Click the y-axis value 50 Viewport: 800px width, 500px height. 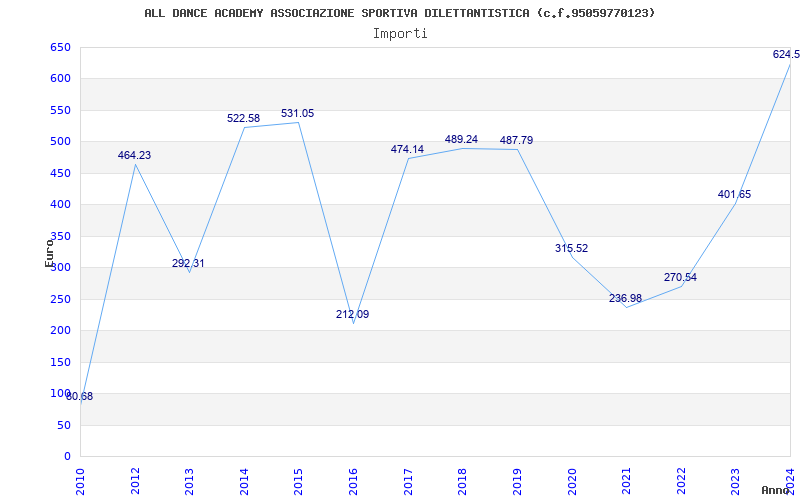[63, 425]
